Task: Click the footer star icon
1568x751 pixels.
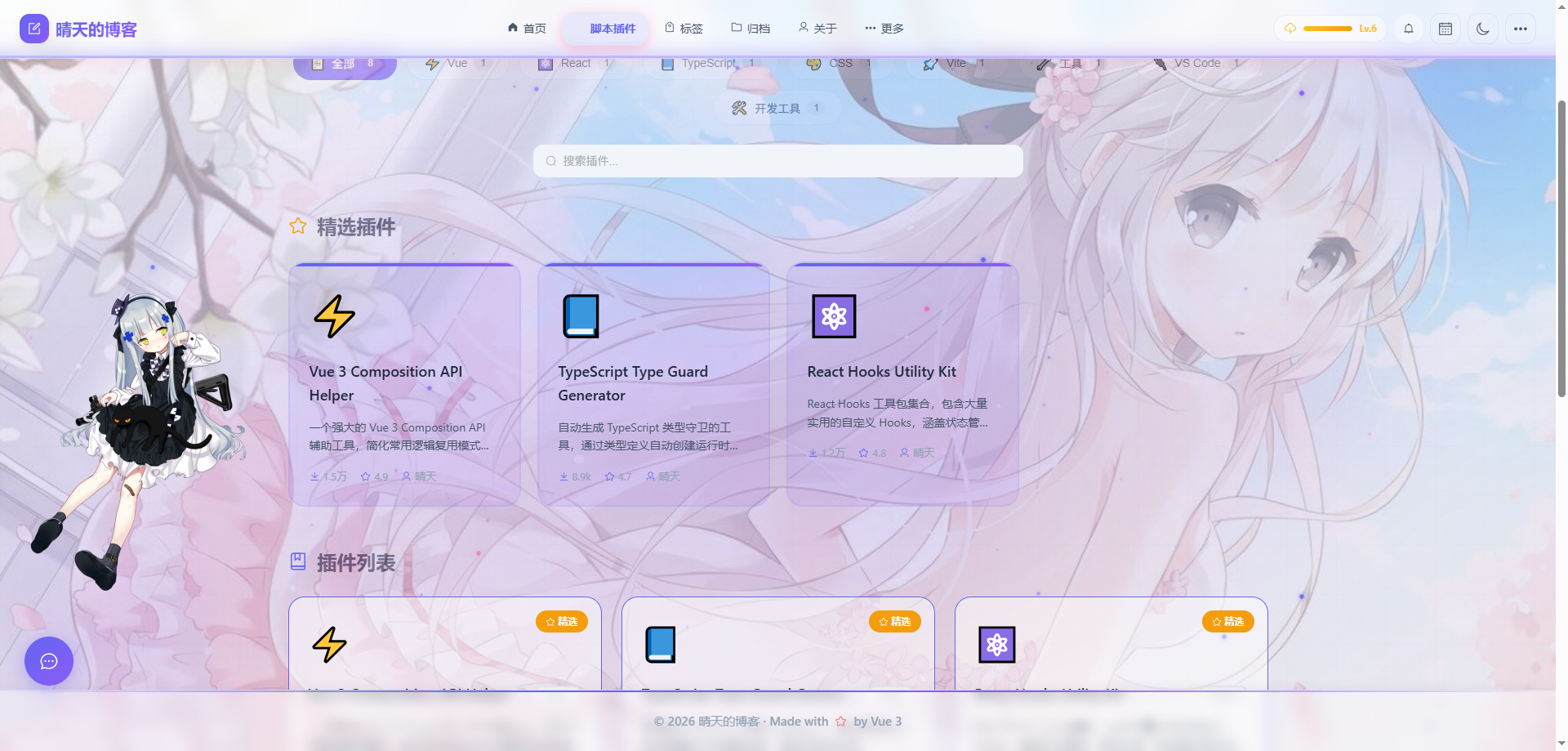Action: point(841,722)
